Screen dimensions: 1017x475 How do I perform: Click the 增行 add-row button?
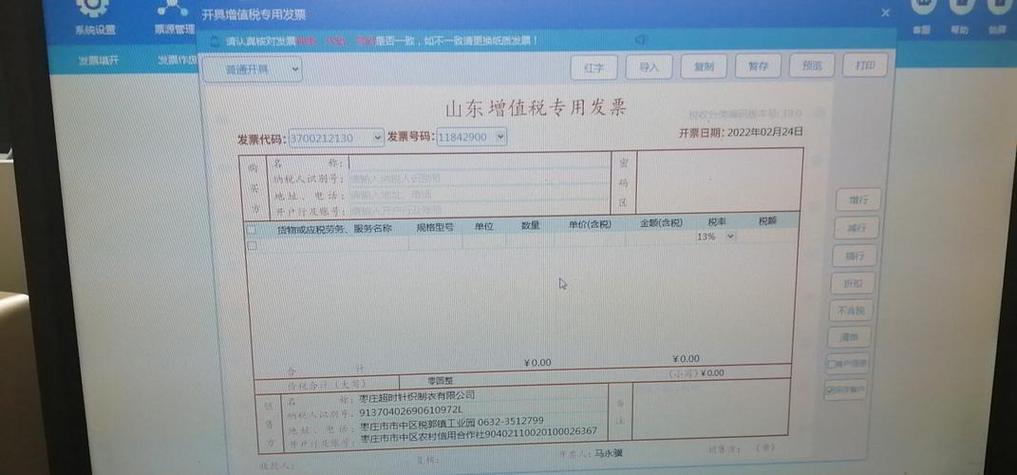click(x=858, y=200)
